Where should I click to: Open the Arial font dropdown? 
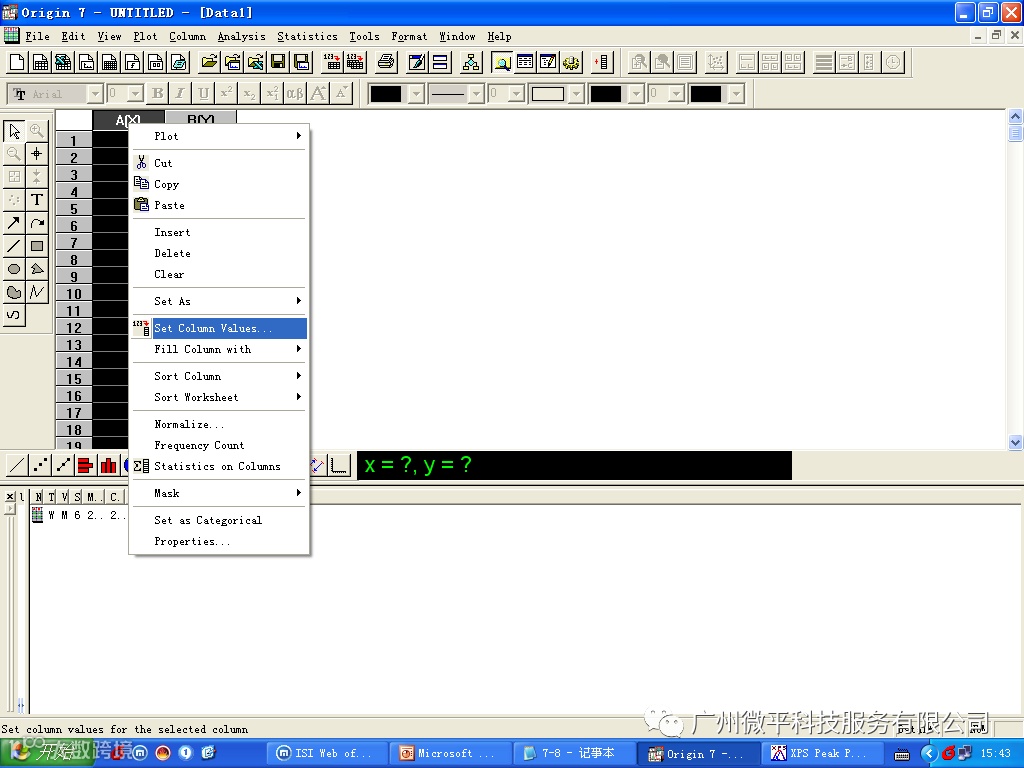[95, 94]
